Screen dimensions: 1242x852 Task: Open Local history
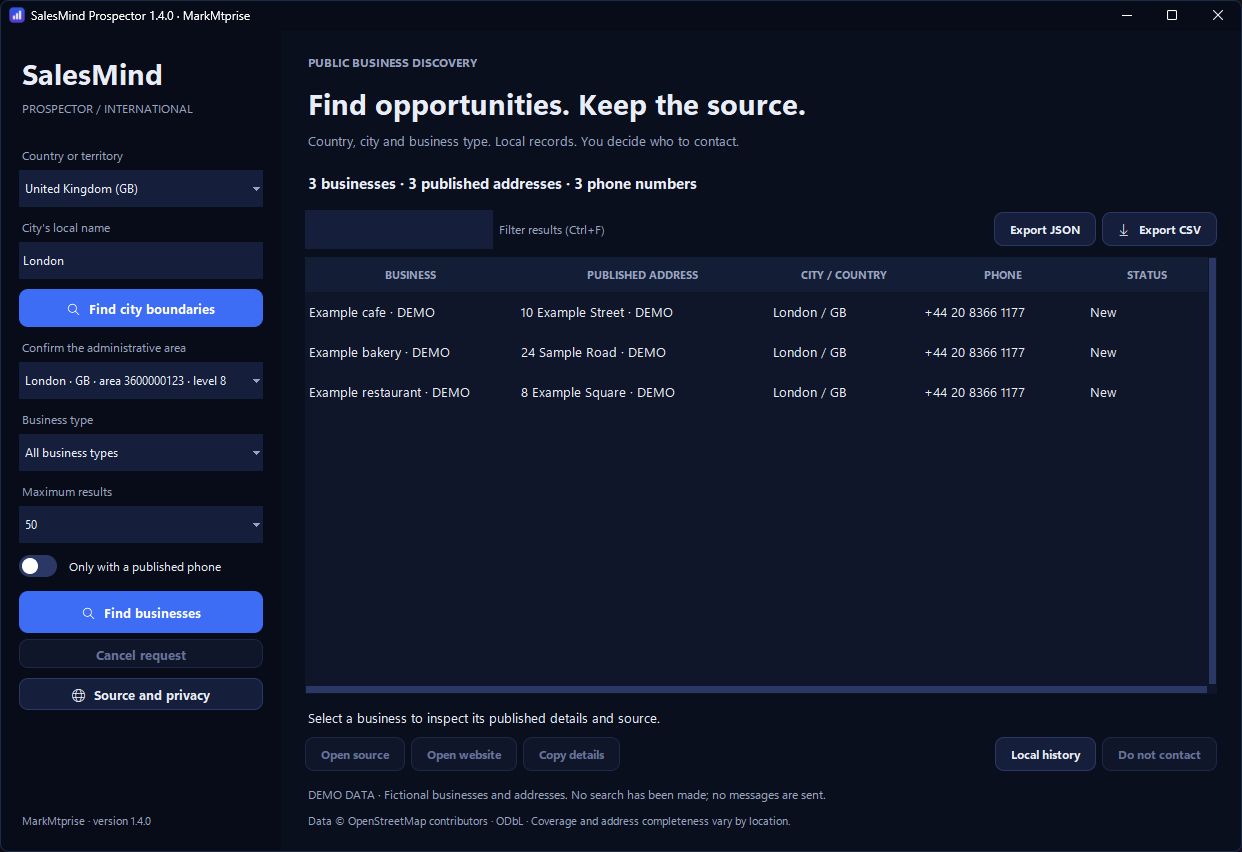pos(1045,754)
